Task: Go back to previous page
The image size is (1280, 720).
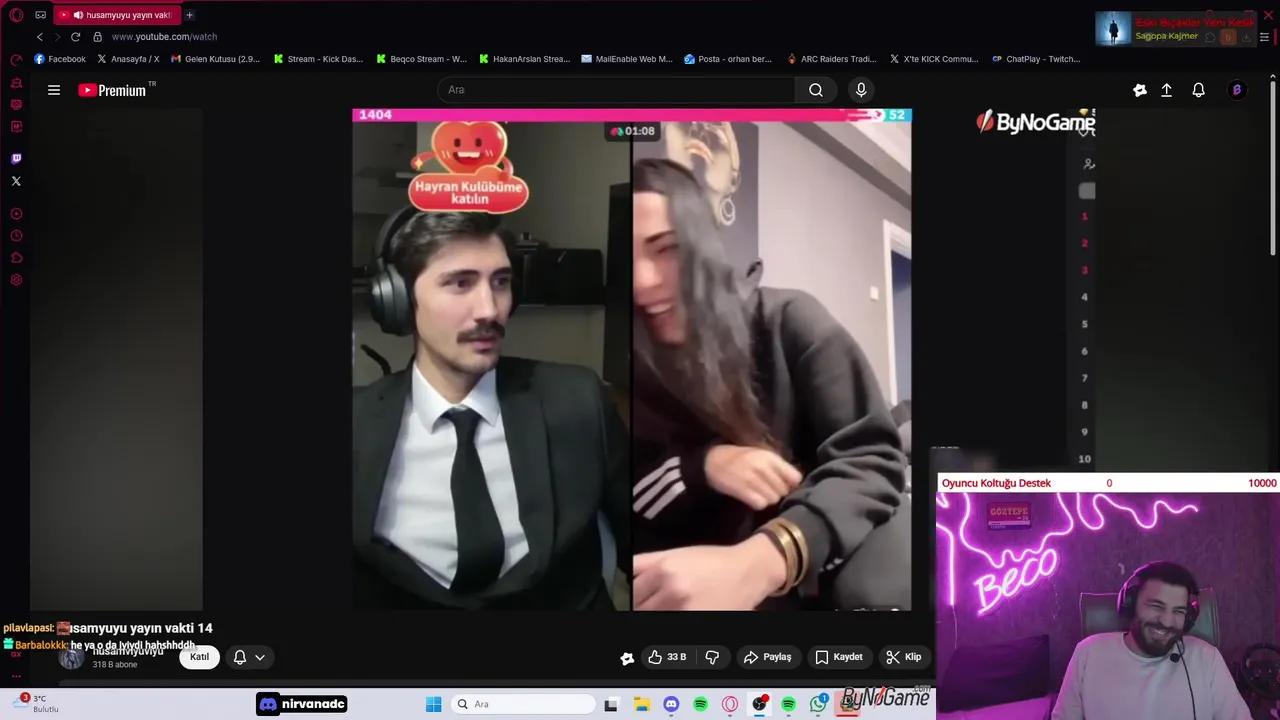Action: 40,37
